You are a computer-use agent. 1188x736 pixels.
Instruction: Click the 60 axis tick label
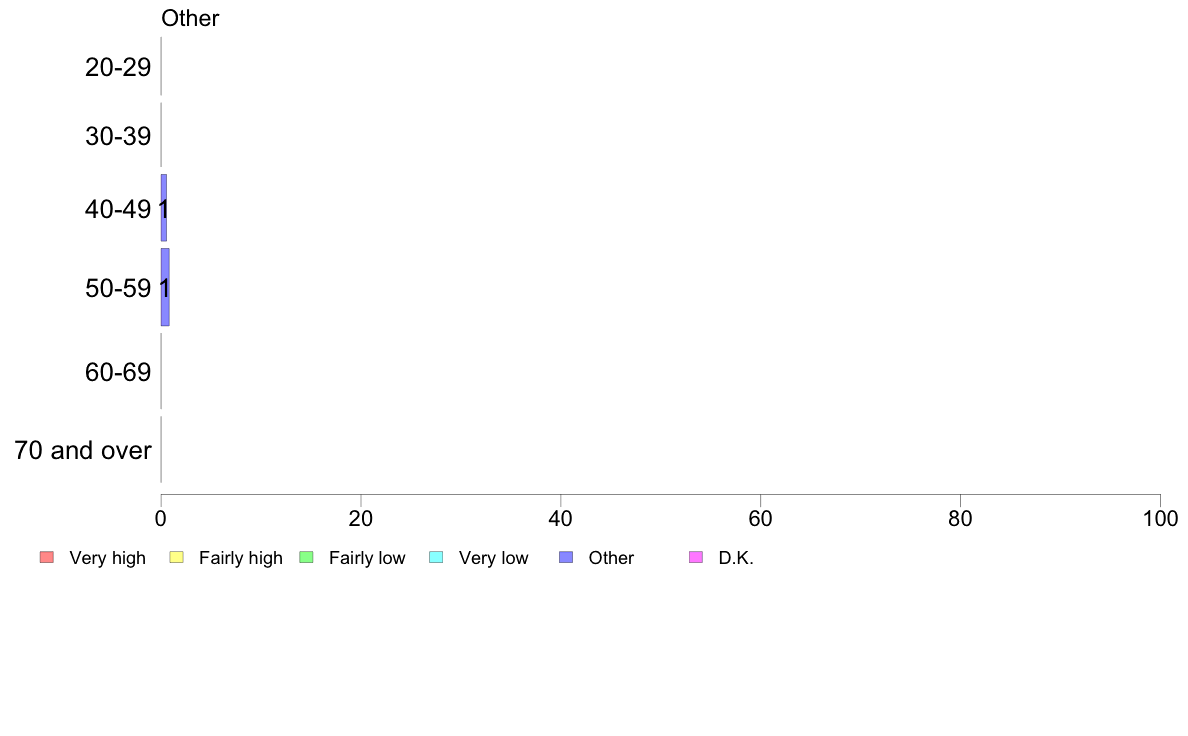click(x=761, y=518)
